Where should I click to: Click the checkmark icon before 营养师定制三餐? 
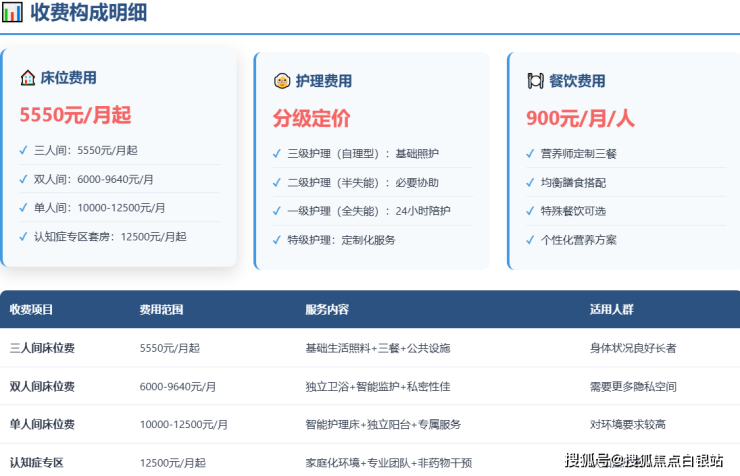pyautogui.click(x=530, y=154)
